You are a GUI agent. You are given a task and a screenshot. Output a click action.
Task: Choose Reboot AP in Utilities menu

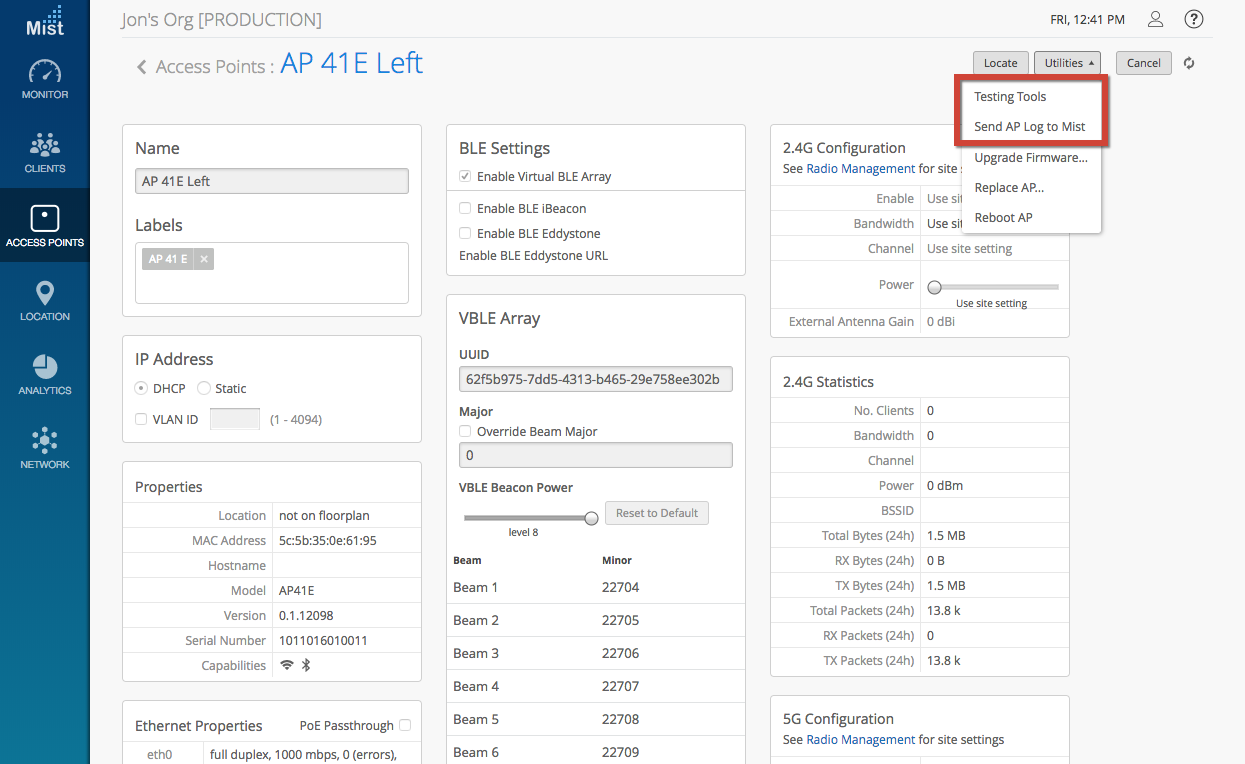pyautogui.click(x=1003, y=218)
